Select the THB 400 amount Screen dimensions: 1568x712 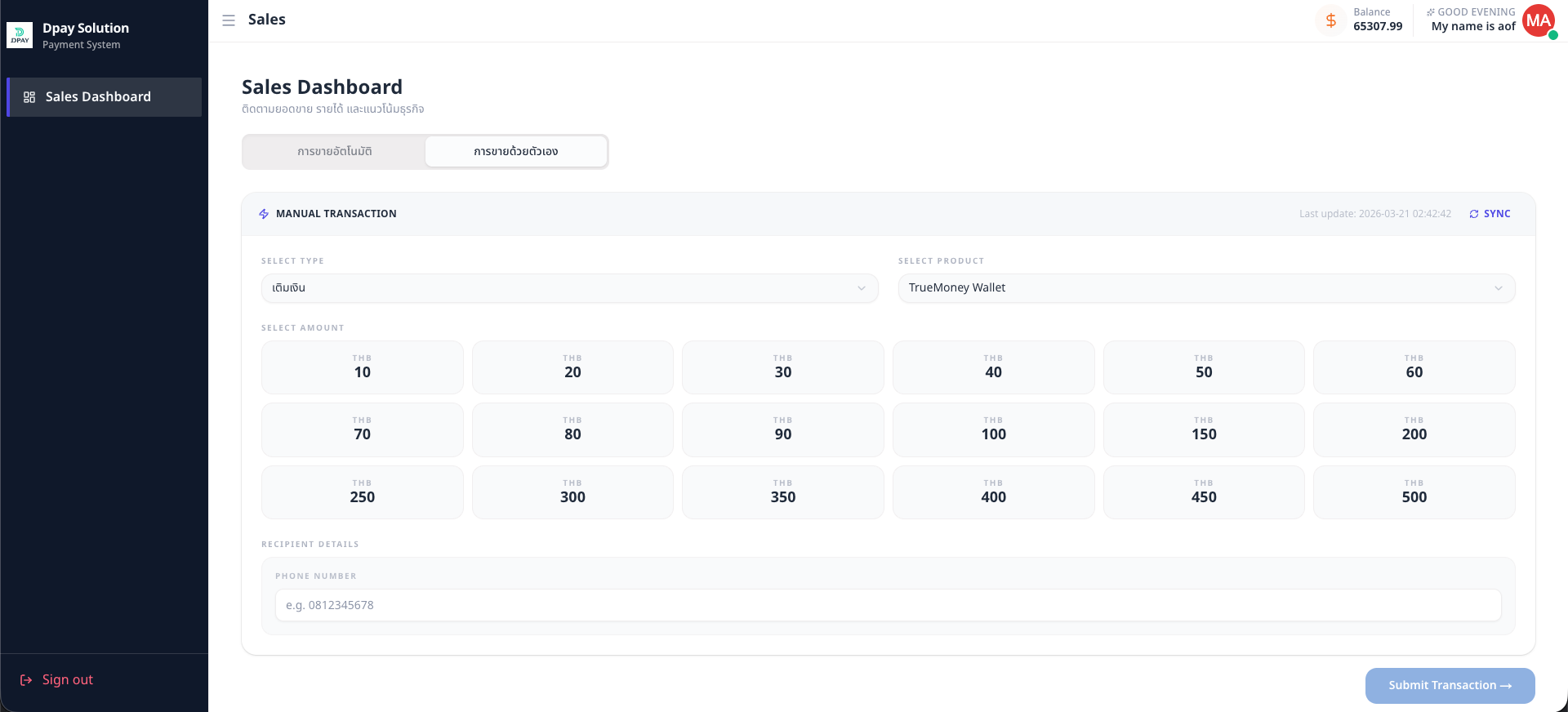click(x=993, y=492)
